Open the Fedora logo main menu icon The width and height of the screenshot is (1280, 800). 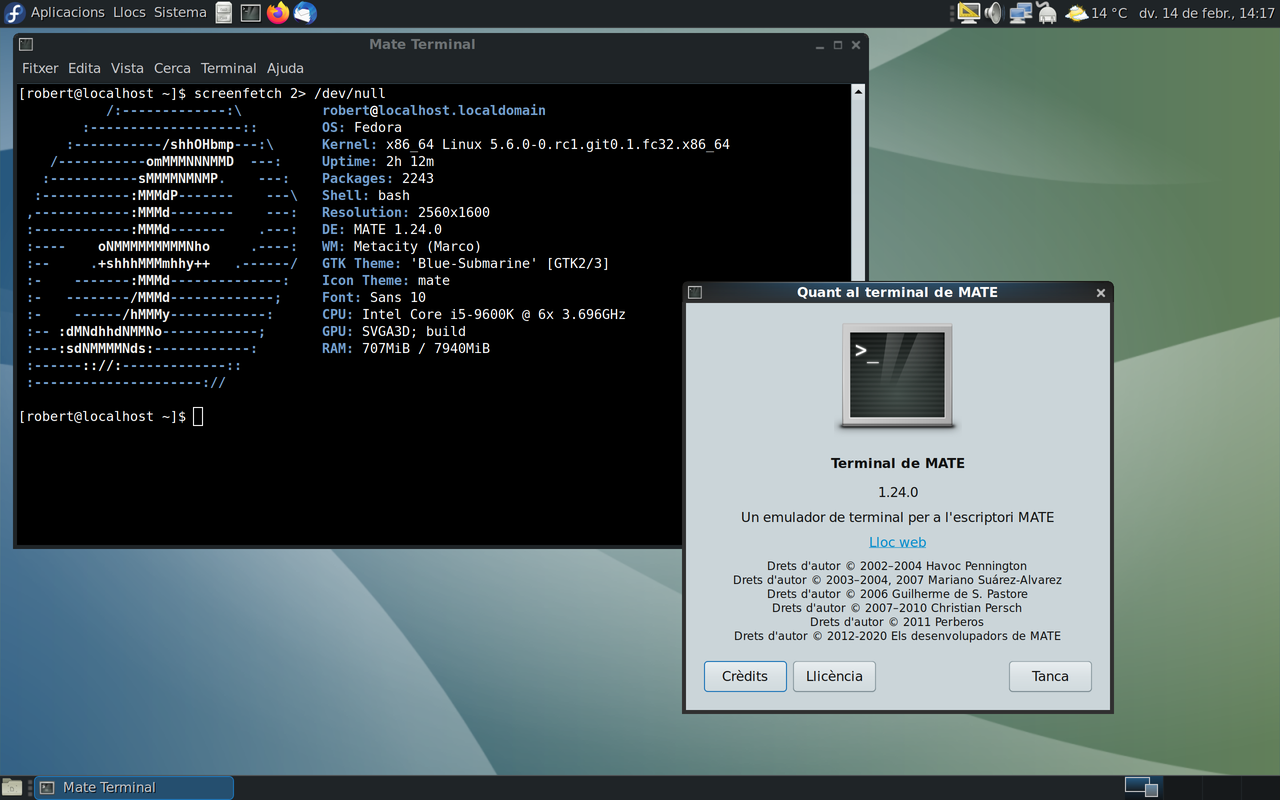pyautogui.click(x=14, y=13)
